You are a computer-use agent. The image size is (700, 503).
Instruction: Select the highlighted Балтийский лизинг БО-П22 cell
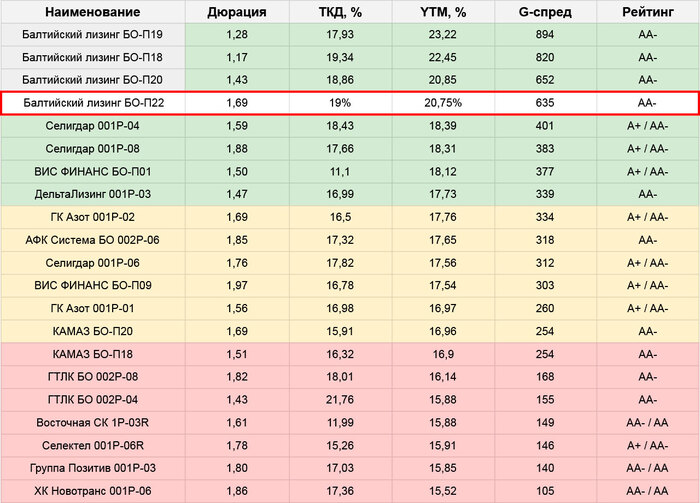[x=93, y=103]
